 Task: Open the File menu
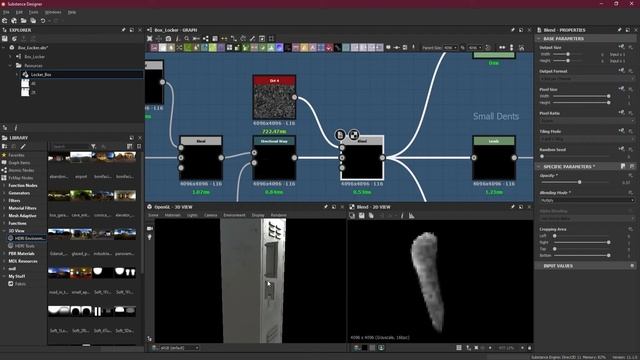point(6,12)
